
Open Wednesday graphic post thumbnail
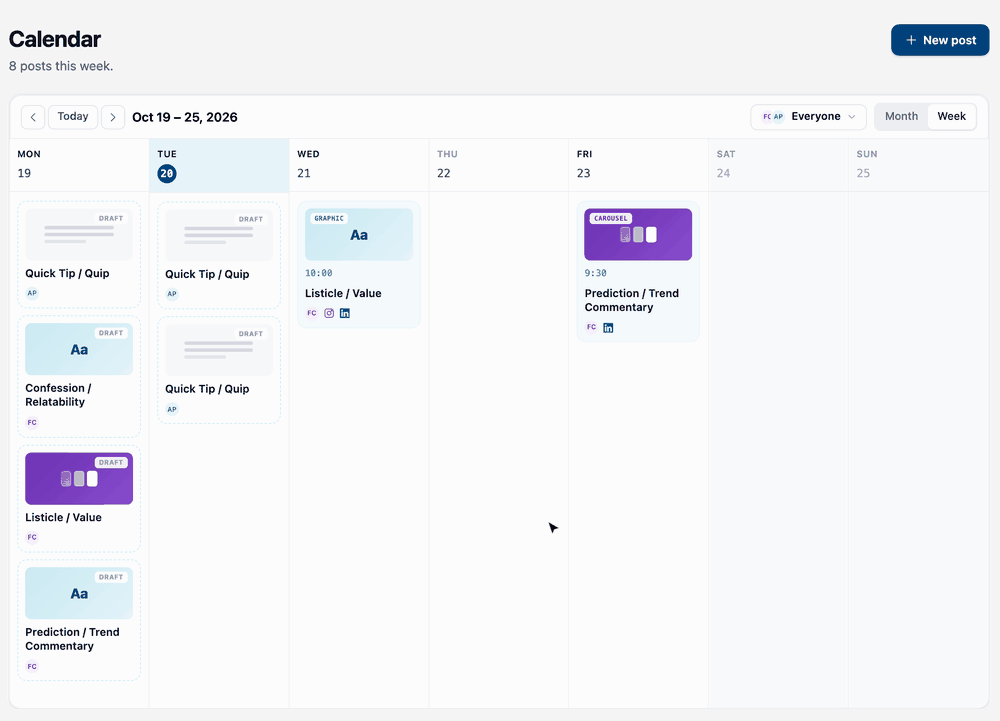point(359,235)
